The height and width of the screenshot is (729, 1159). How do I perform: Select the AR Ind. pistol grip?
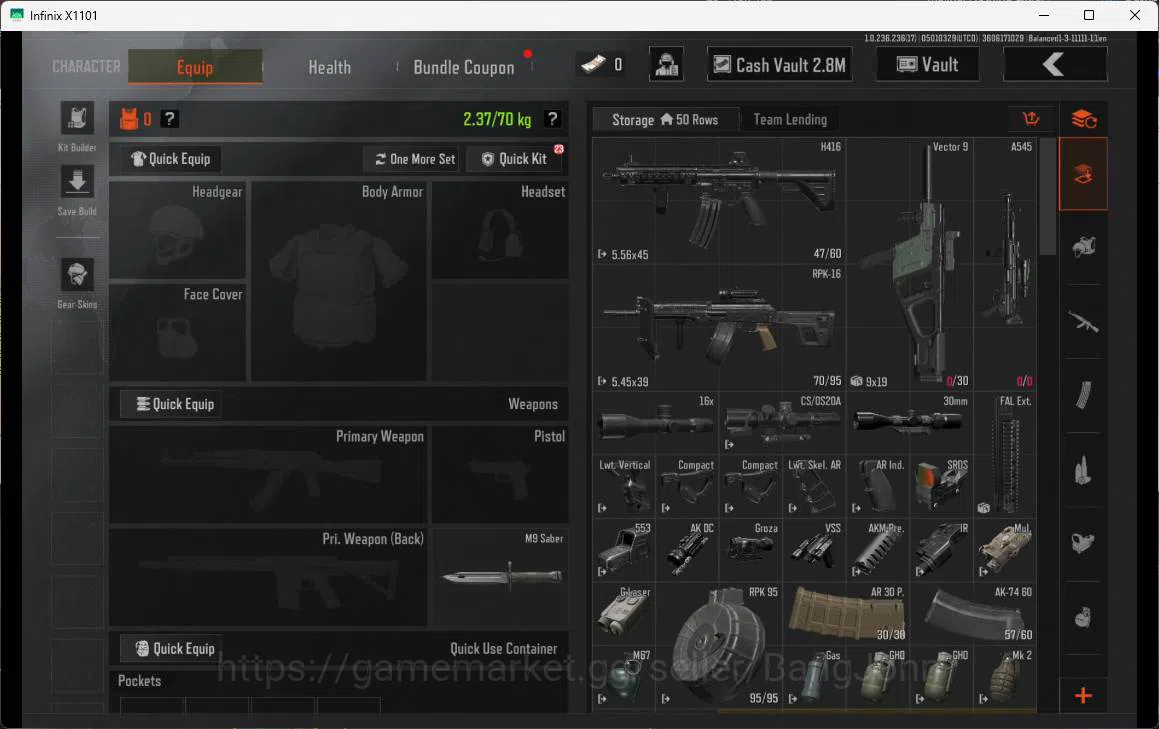(878, 487)
